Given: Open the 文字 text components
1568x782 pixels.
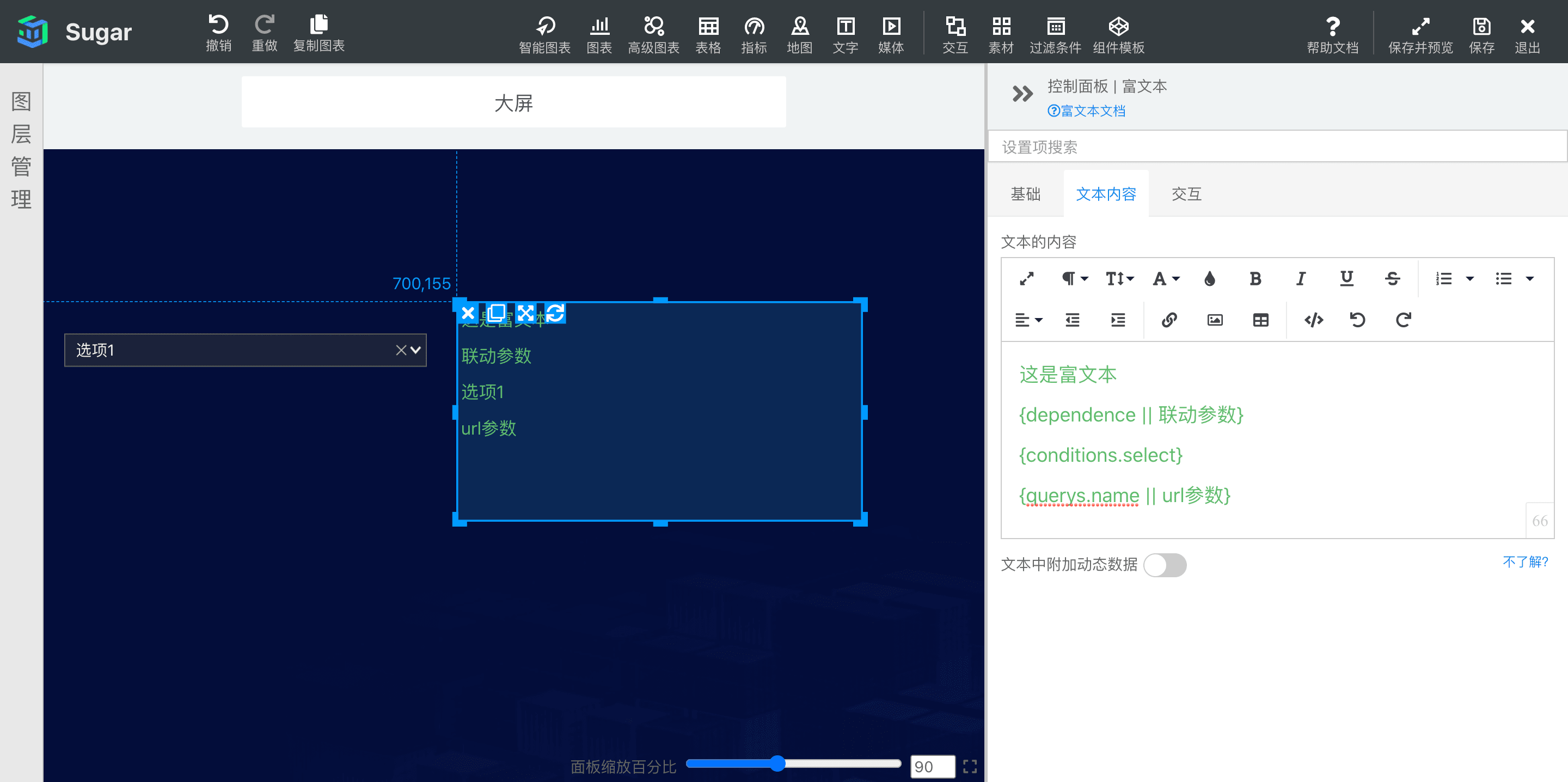Looking at the screenshot, I should coord(846,35).
